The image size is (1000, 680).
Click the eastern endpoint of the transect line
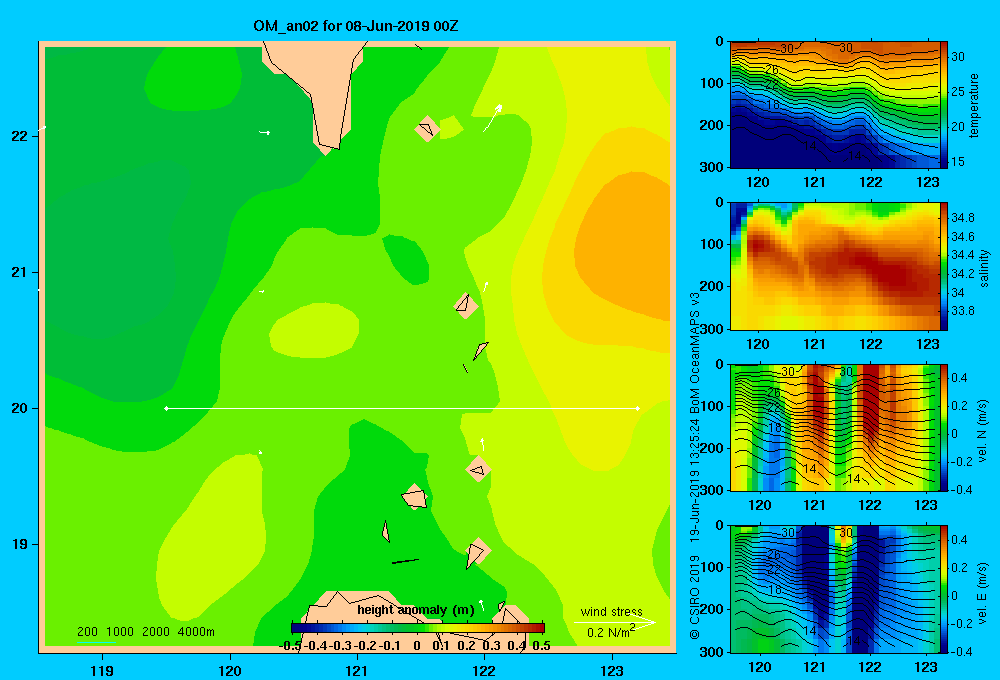click(638, 408)
